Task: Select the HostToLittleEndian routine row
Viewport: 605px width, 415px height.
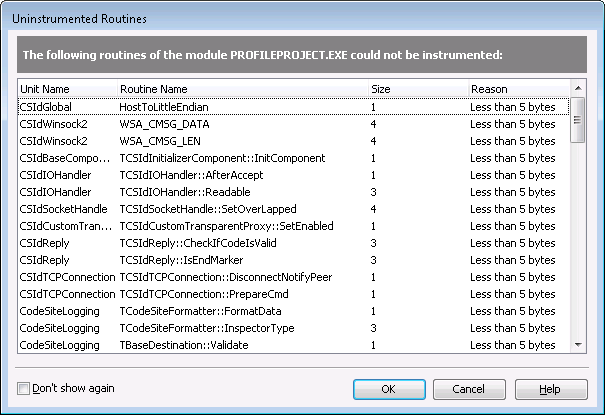Action: pyautogui.click(x=294, y=107)
